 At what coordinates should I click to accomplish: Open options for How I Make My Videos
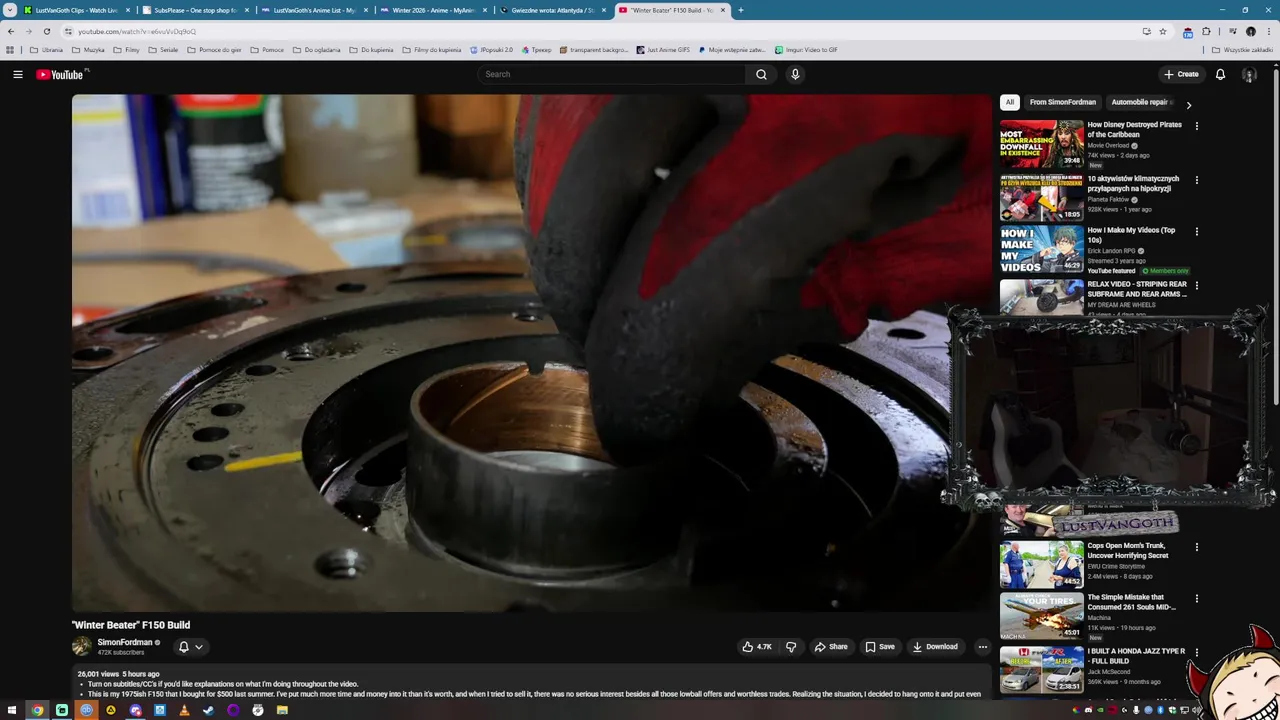pos(1197,231)
